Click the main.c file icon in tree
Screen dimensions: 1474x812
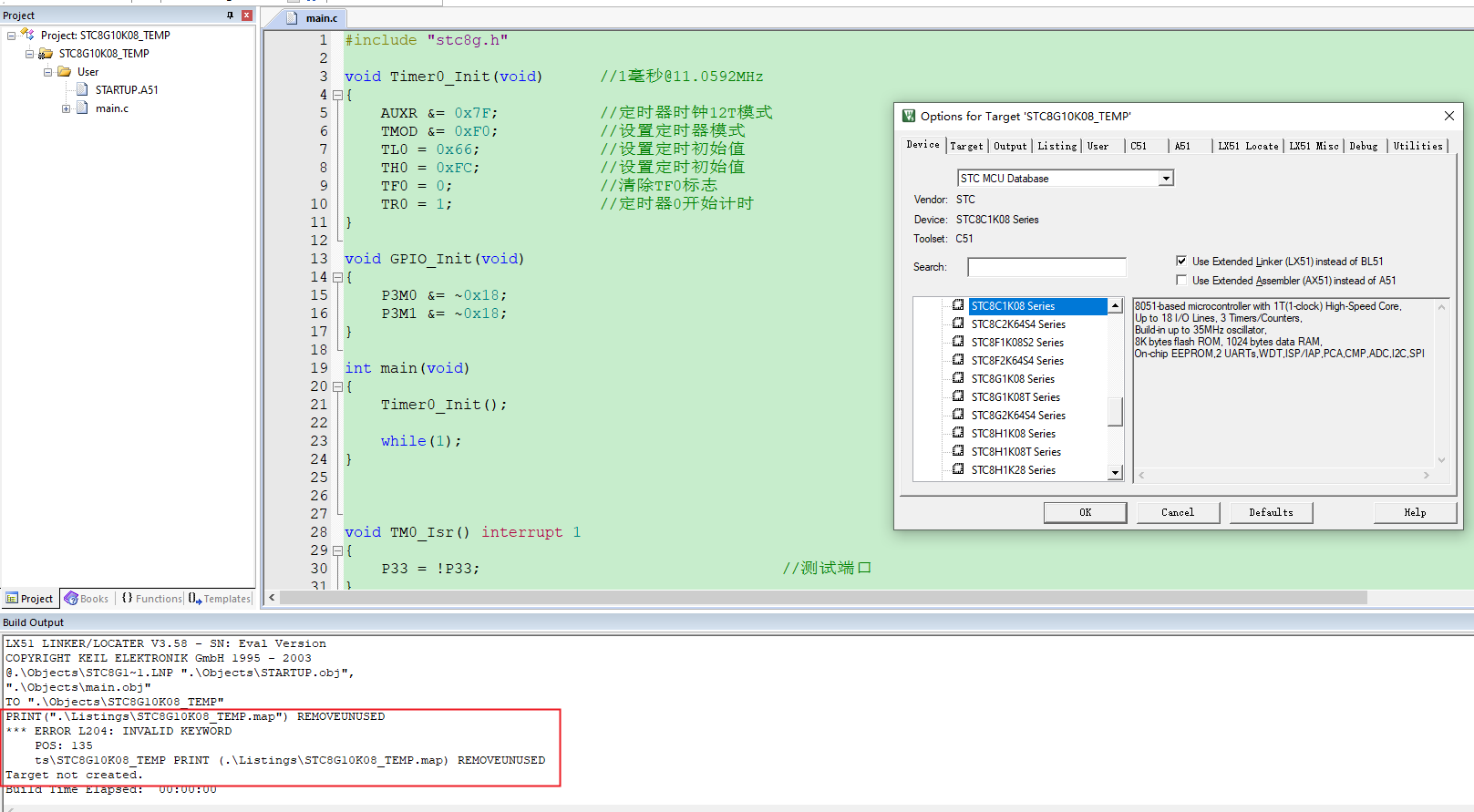click(82, 108)
